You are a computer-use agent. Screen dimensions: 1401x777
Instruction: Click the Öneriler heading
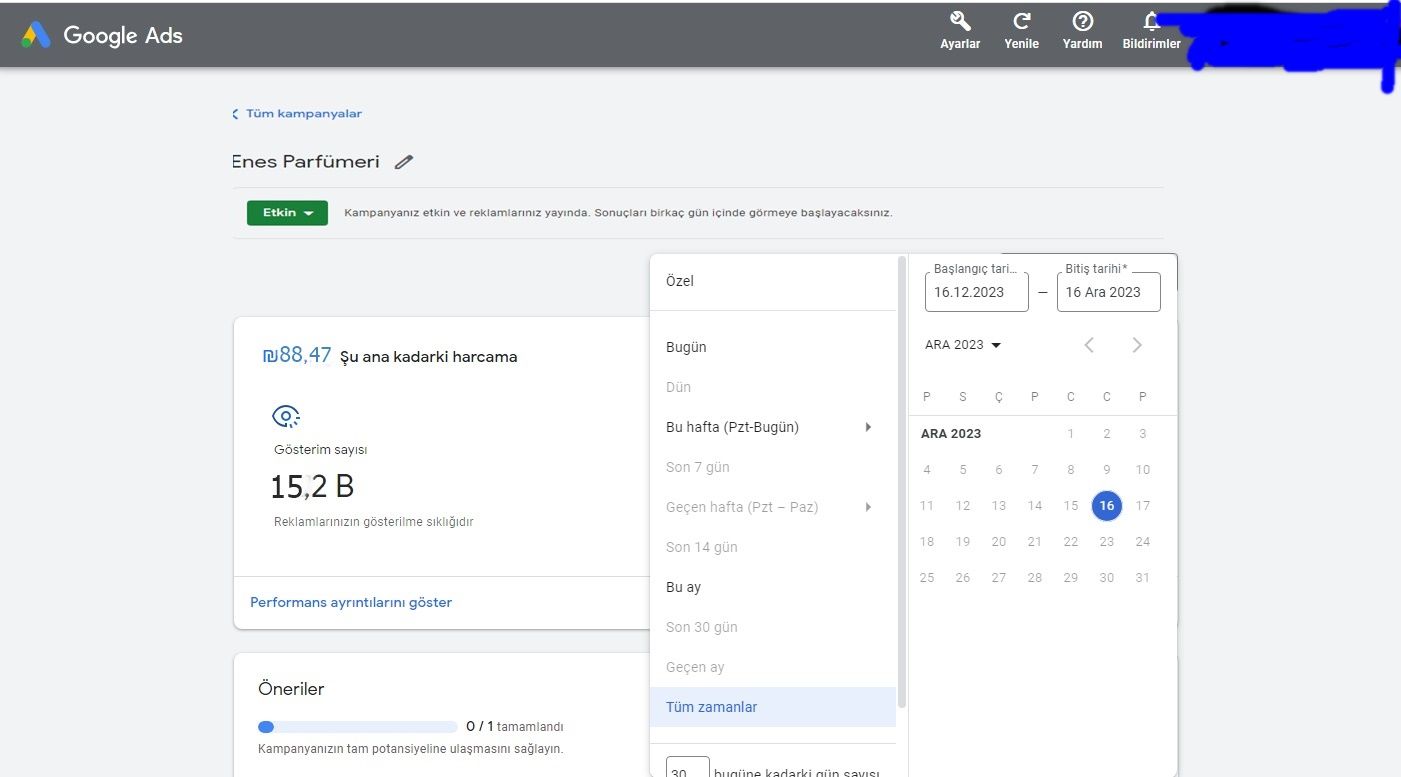pos(291,689)
